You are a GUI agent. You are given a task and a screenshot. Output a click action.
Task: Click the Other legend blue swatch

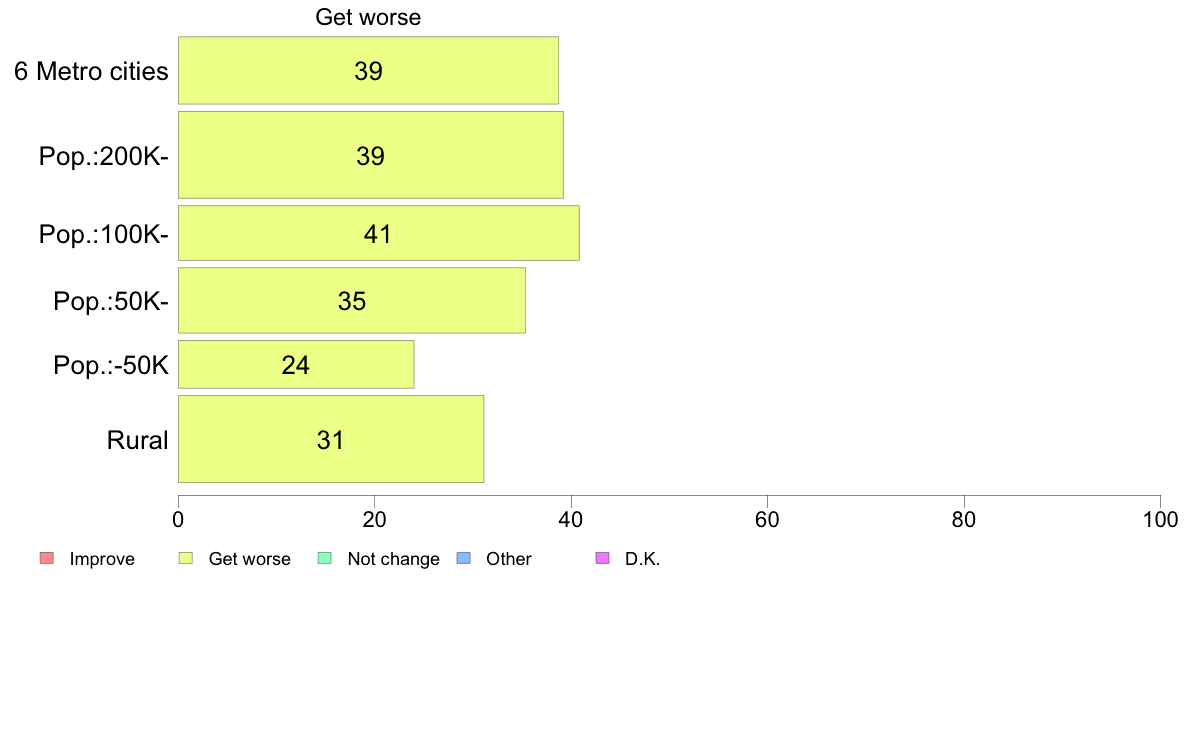pyautogui.click(x=464, y=559)
